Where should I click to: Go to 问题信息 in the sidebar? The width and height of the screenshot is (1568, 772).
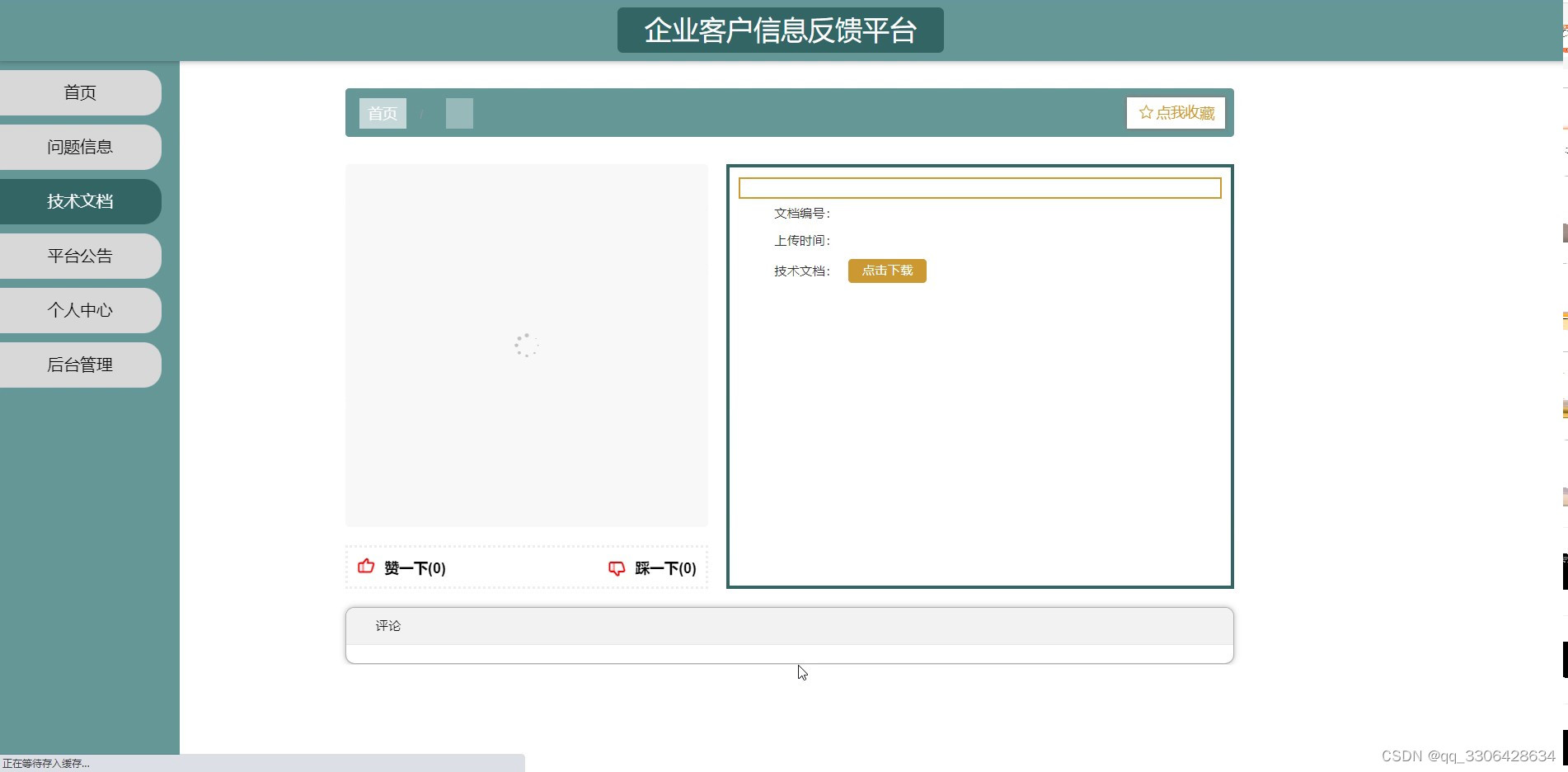click(80, 147)
